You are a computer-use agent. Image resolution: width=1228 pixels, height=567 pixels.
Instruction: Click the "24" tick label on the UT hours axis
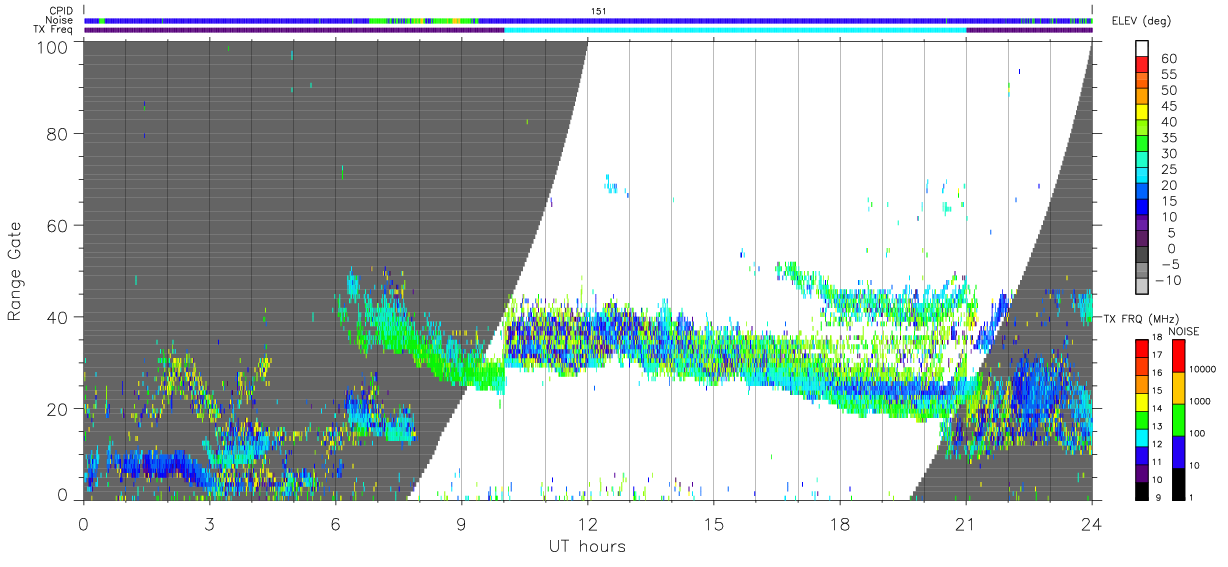(1091, 523)
